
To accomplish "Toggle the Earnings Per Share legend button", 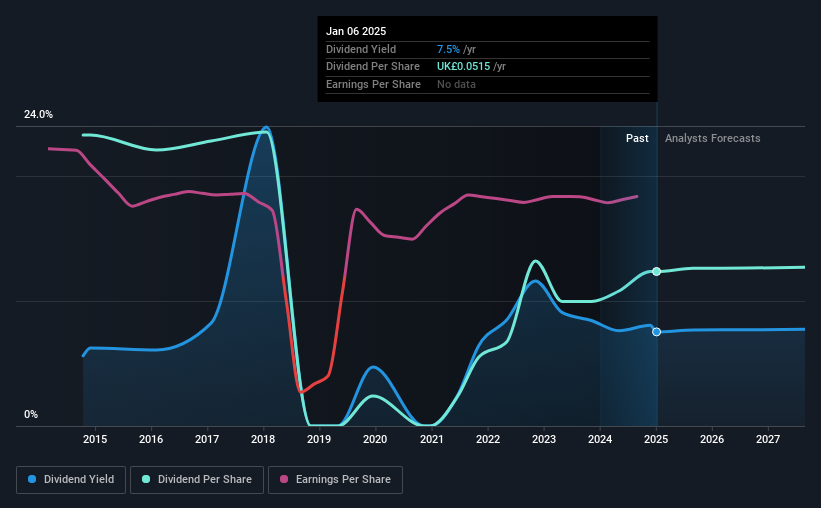I will [335, 480].
